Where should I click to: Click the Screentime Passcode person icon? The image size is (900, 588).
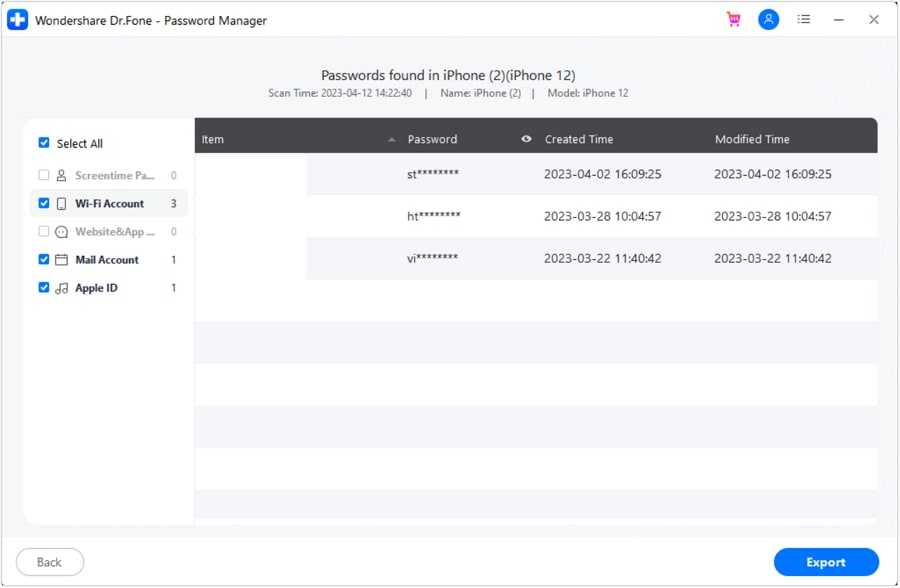[x=61, y=176]
